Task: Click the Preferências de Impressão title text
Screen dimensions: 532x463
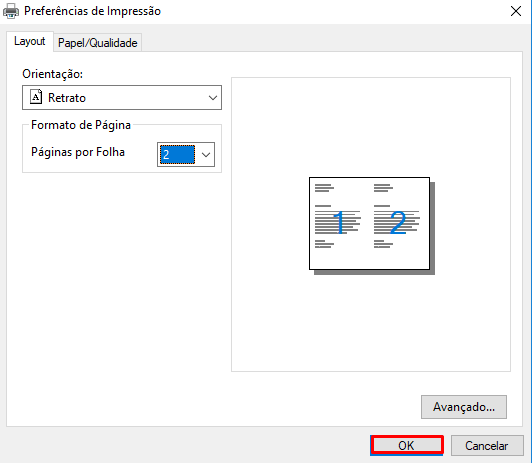Action: (x=92, y=11)
